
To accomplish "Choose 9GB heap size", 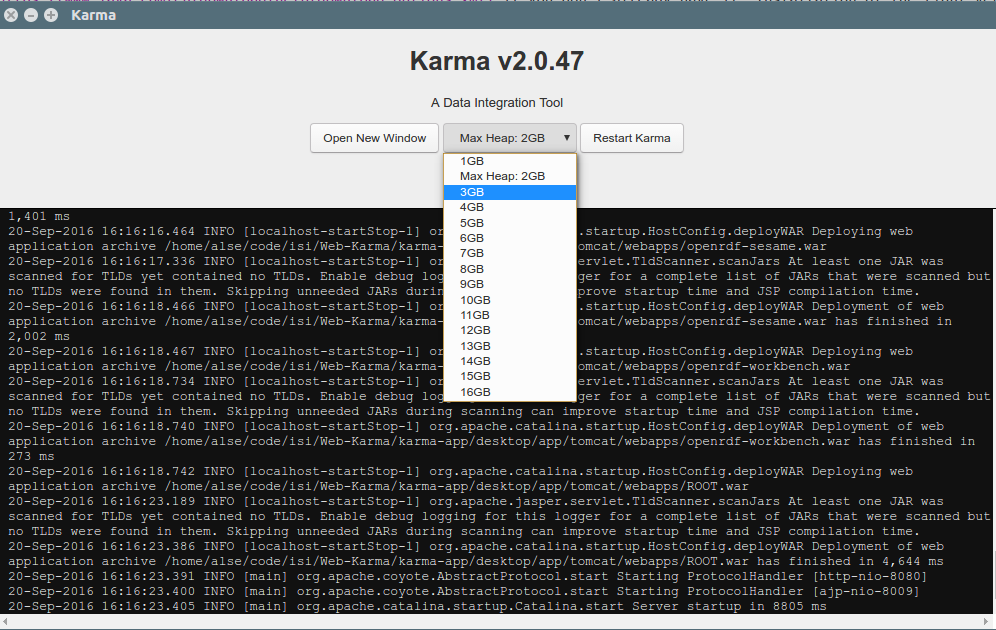I will 509,285.
